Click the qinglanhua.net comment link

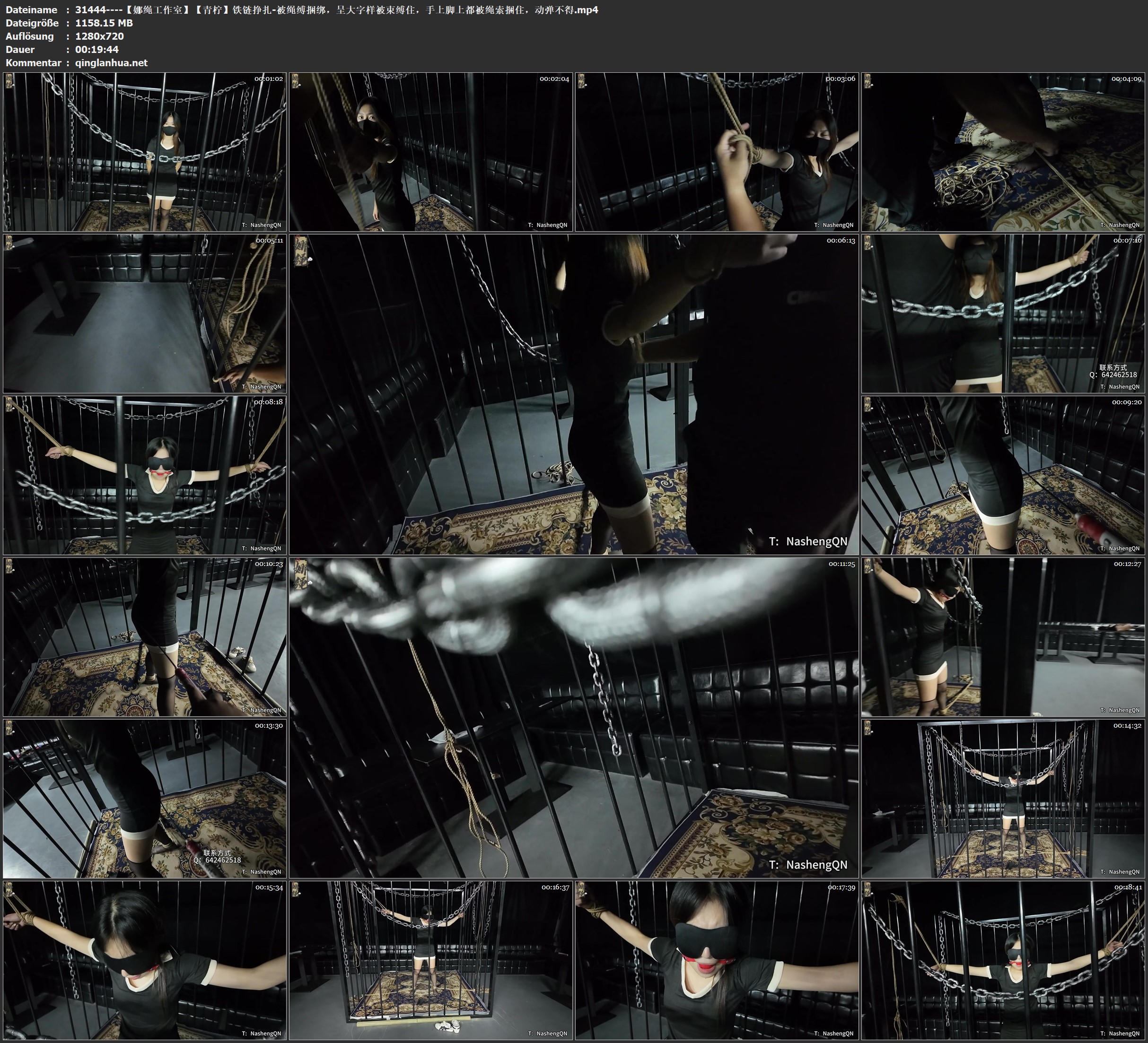112,62
